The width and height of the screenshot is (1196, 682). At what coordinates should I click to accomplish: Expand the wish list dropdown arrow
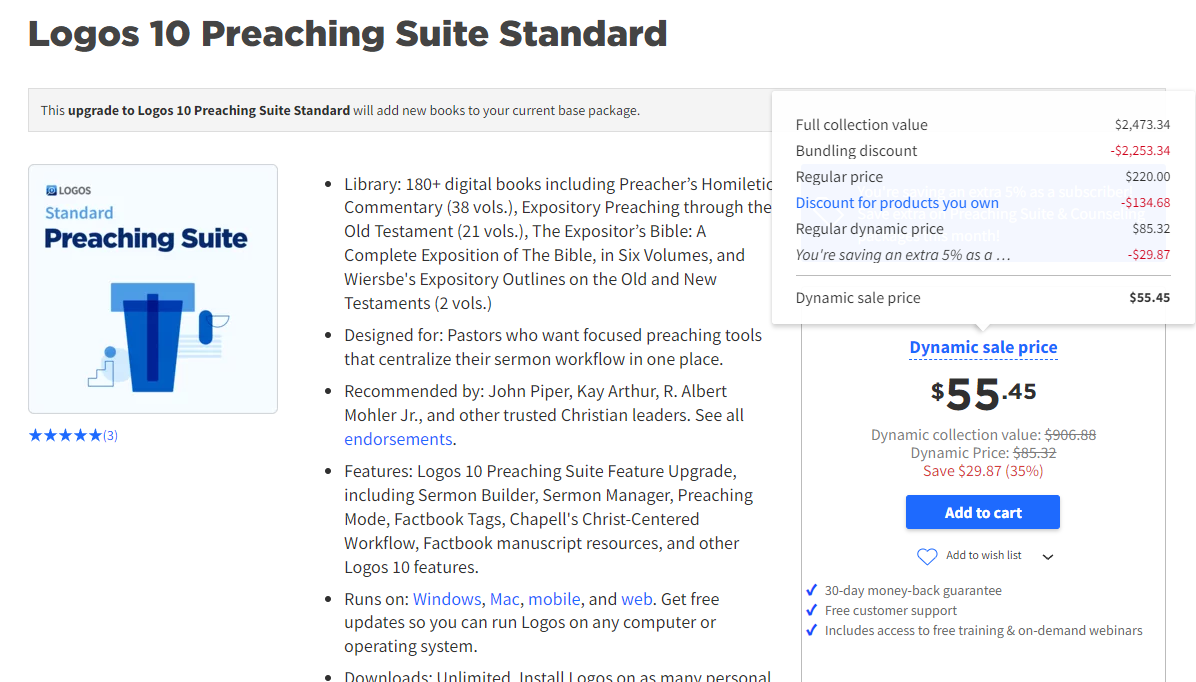point(1048,557)
